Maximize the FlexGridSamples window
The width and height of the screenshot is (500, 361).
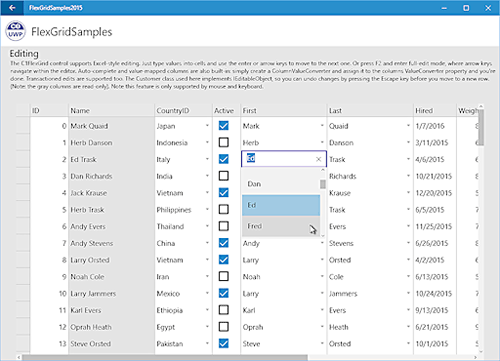[x=466, y=8]
